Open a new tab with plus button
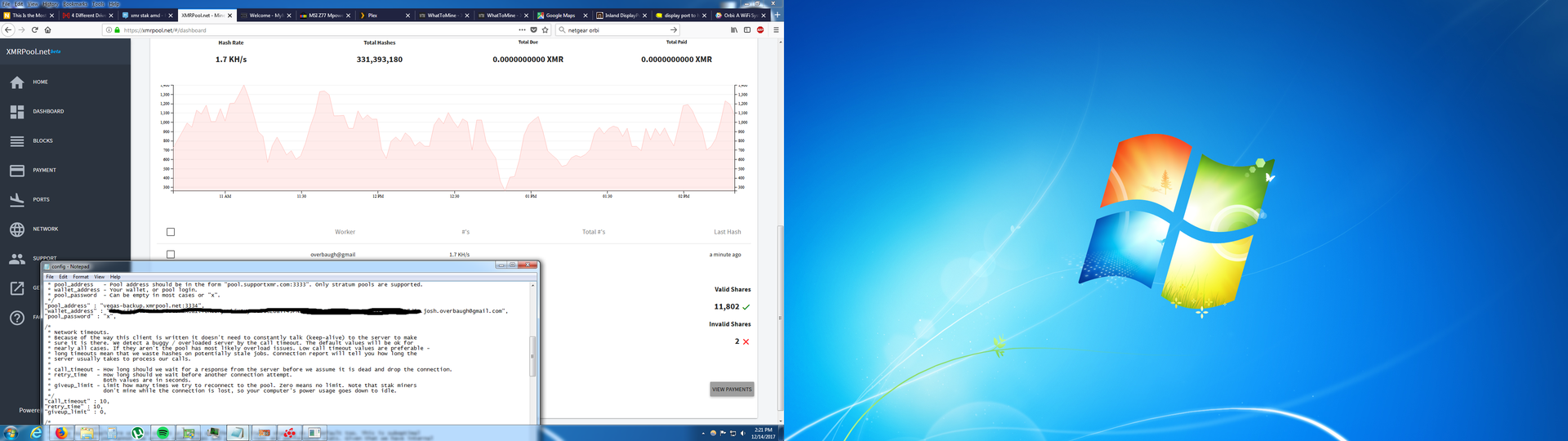 [777, 15]
